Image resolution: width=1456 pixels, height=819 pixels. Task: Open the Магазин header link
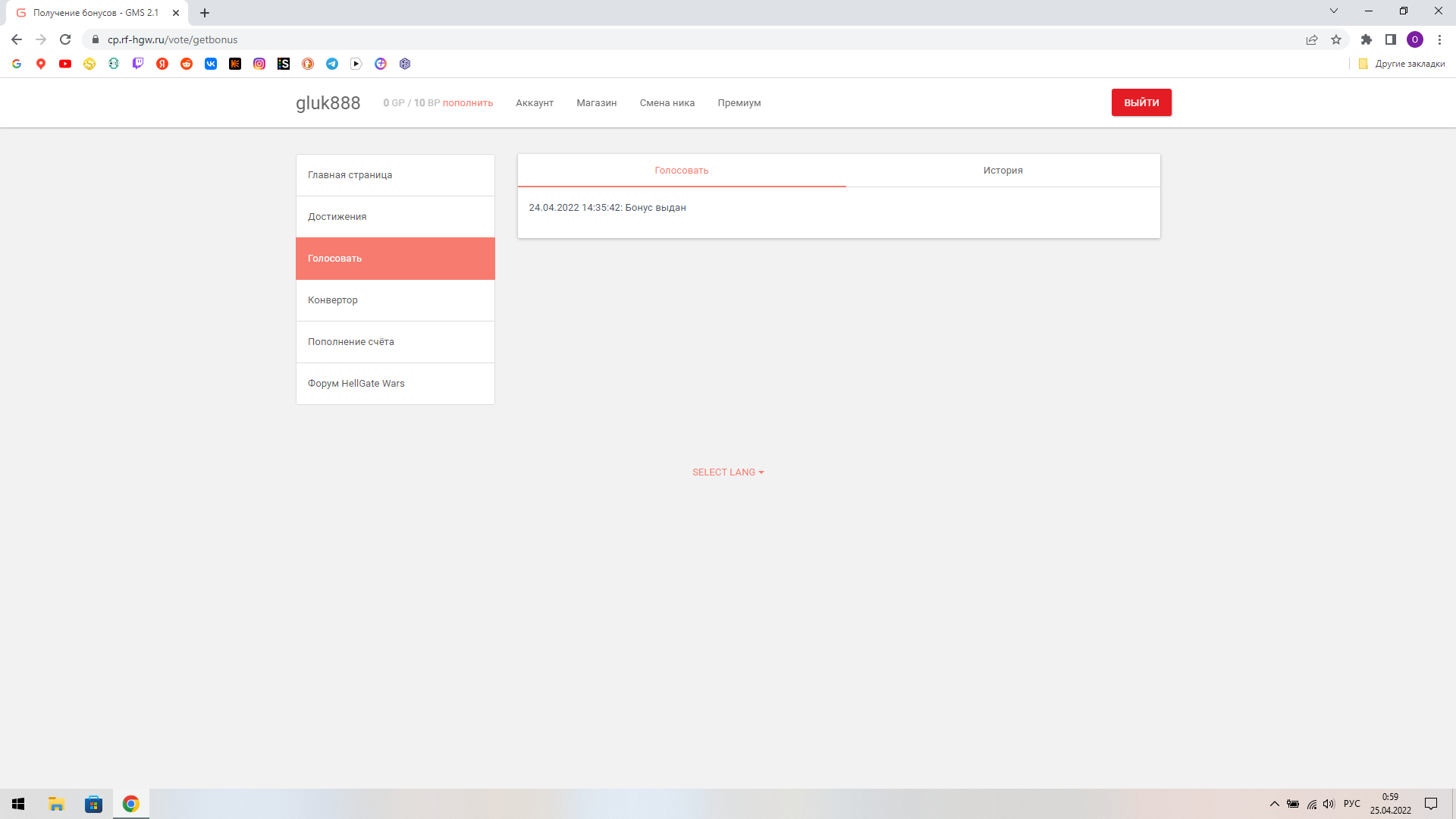click(x=596, y=103)
